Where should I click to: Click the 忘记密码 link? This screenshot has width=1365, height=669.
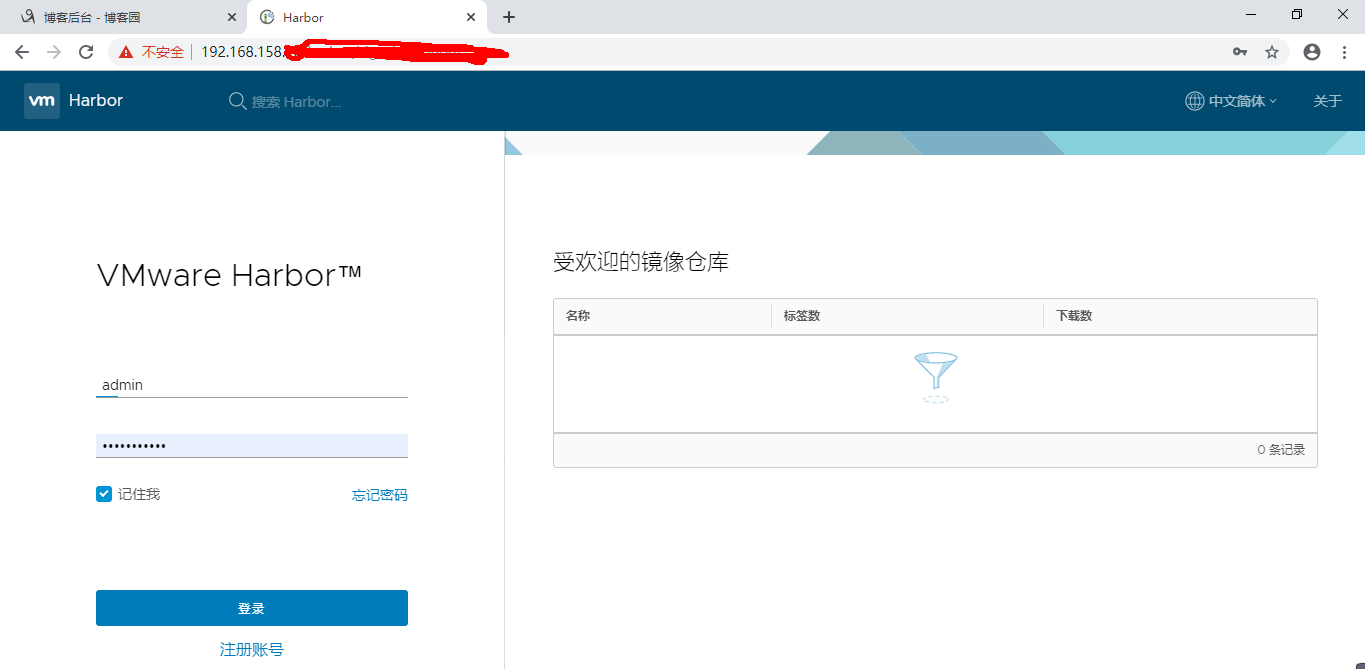click(380, 495)
